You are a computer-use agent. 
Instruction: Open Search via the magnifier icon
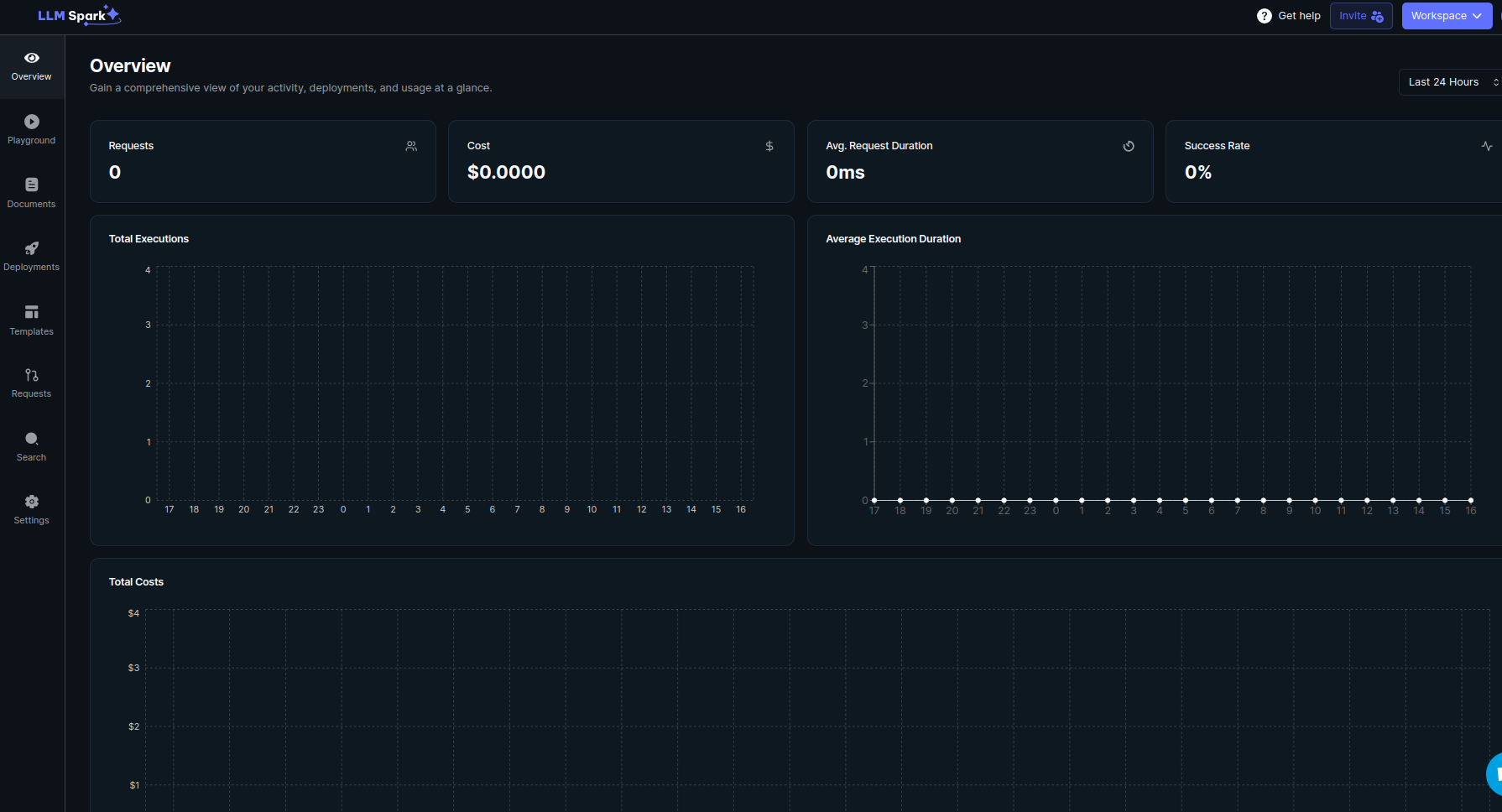(32, 439)
